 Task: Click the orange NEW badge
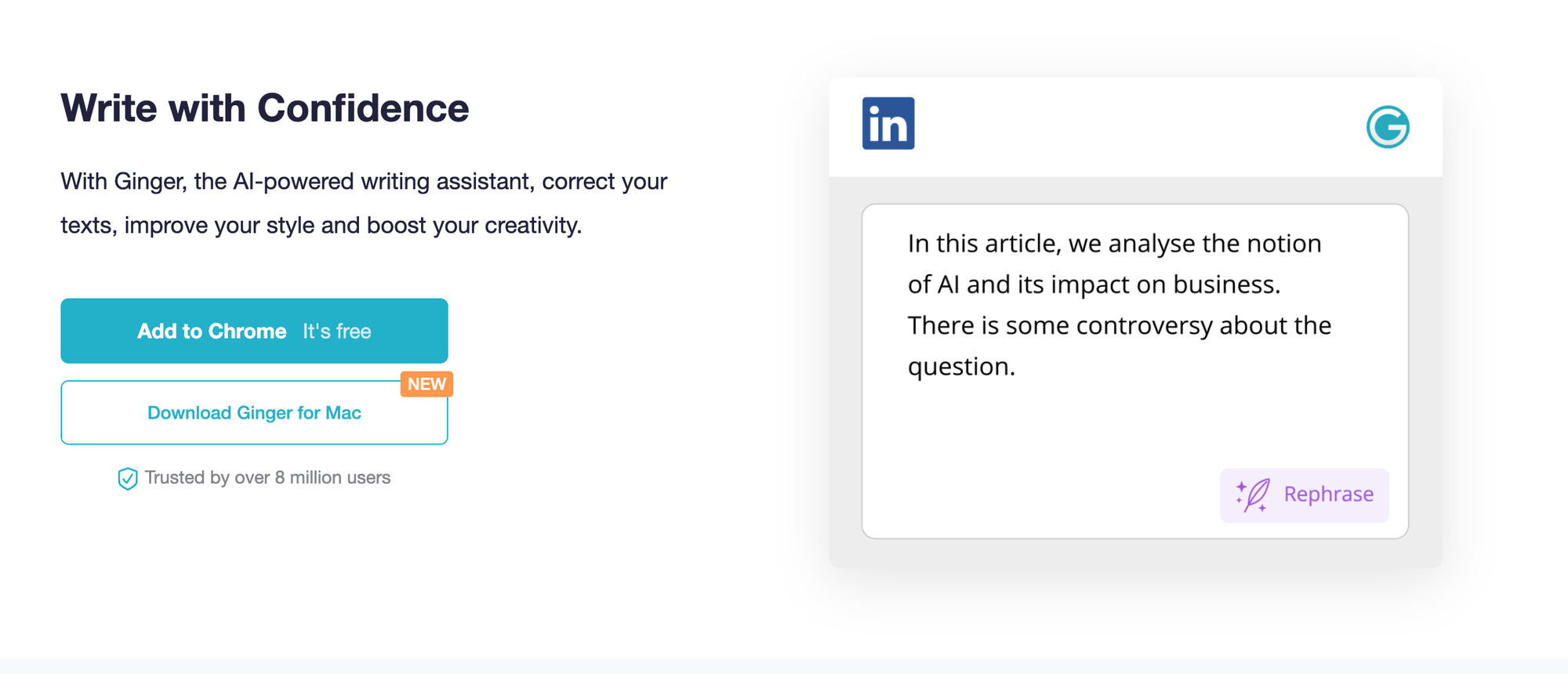coord(426,383)
